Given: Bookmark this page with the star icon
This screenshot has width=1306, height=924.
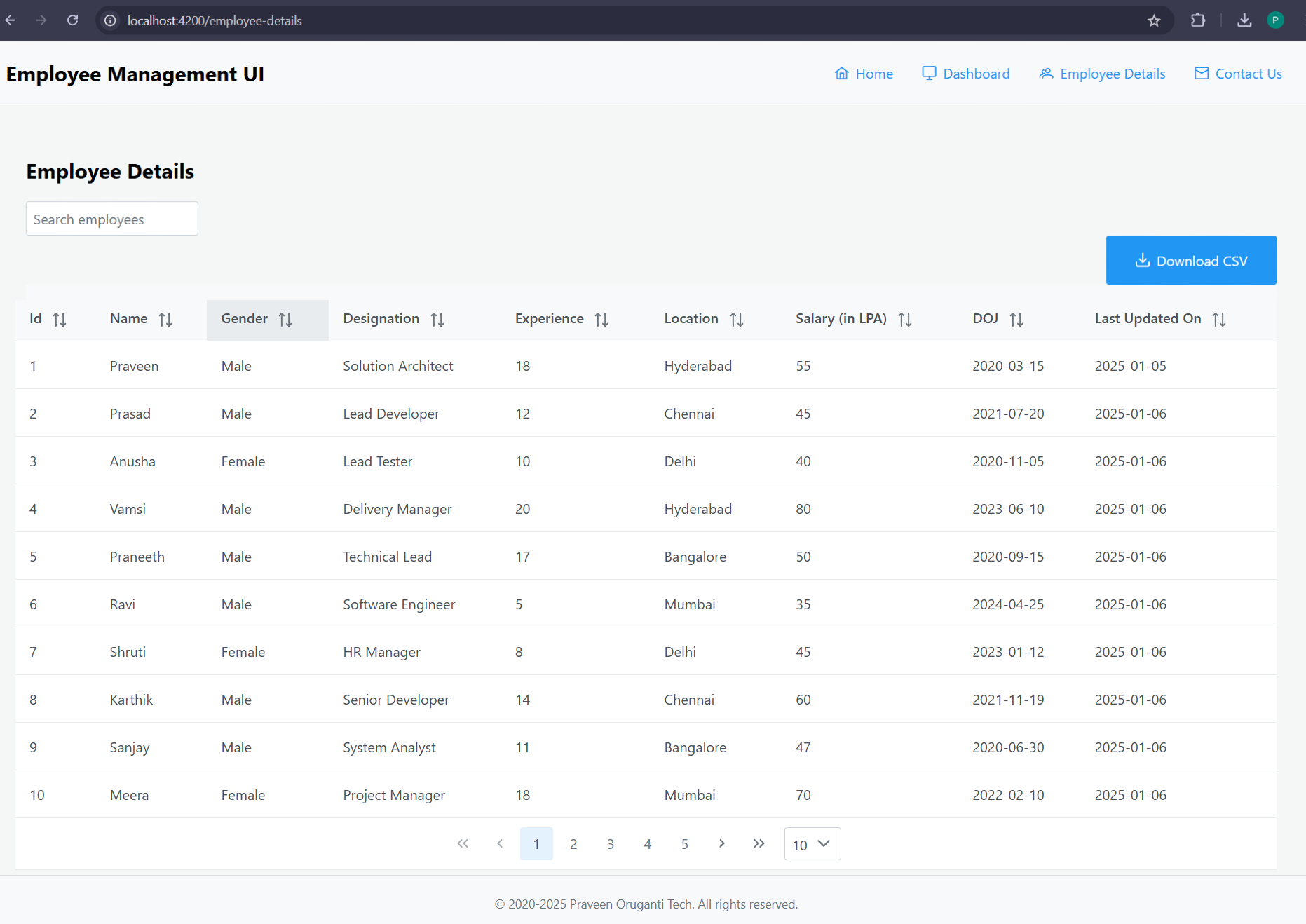Looking at the screenshot, I should [1154, 20].
